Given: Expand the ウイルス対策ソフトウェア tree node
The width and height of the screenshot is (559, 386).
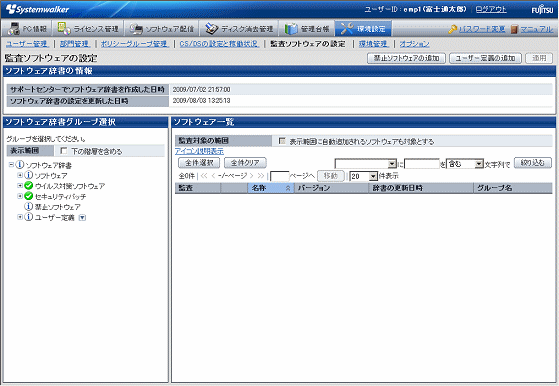Looking at the screenshot, I should (20, 185).
